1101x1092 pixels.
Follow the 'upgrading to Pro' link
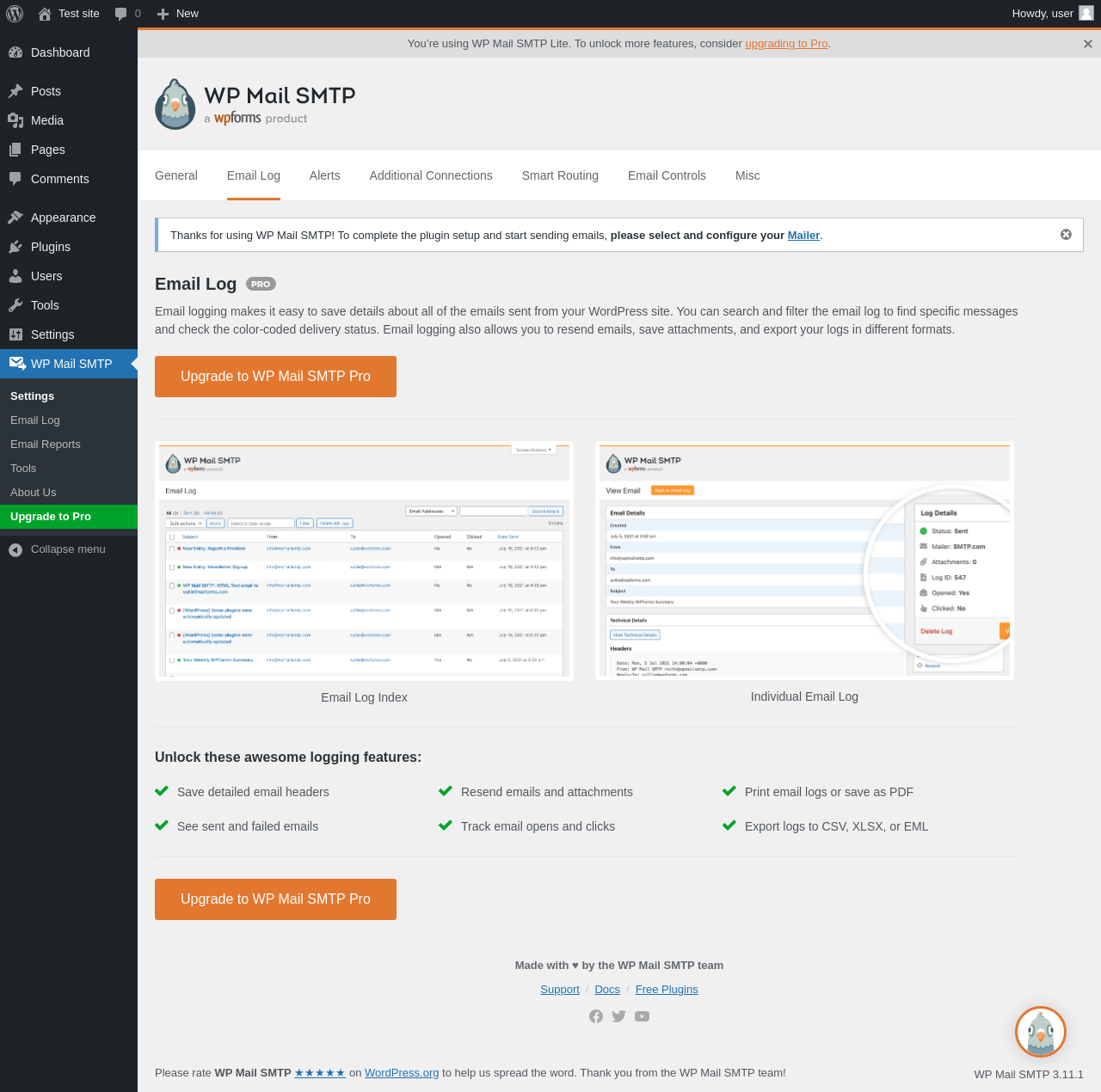[786, 44]
